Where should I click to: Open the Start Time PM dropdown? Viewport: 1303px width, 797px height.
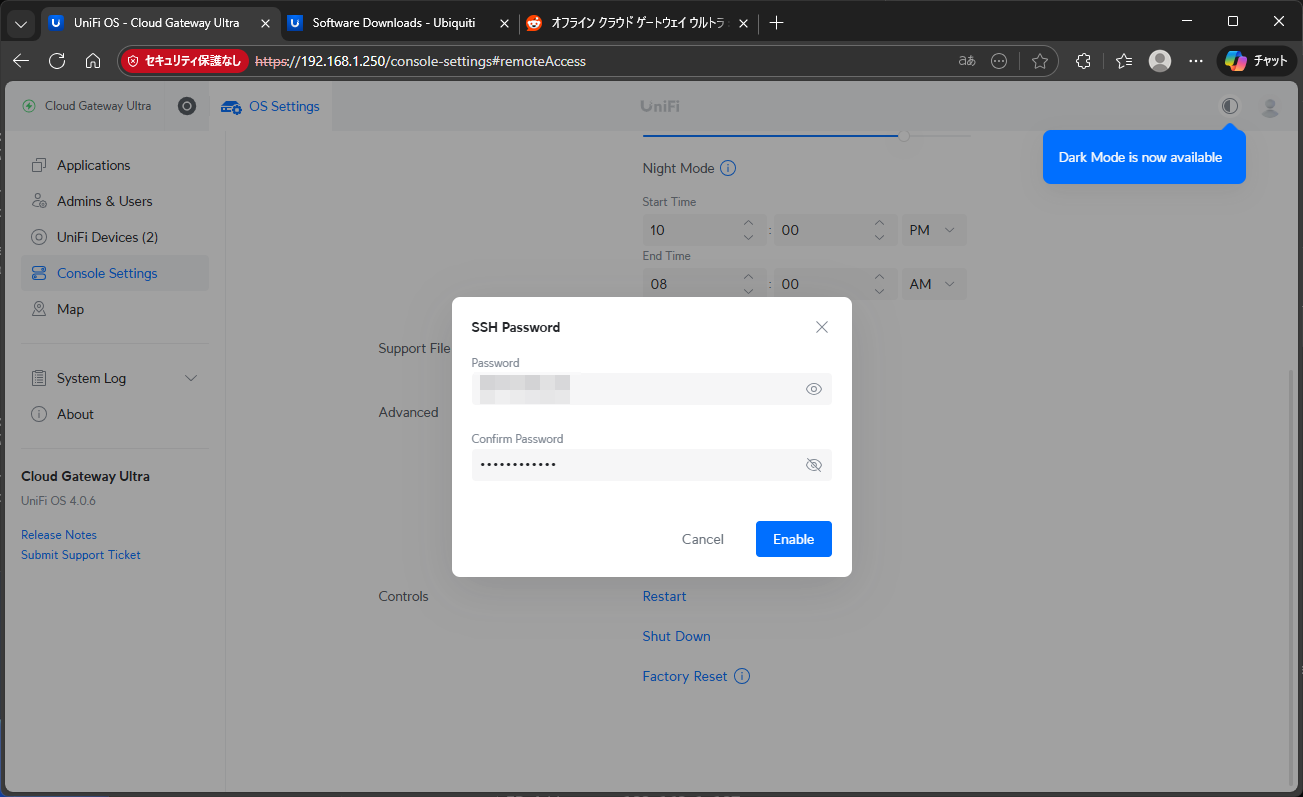933,230
